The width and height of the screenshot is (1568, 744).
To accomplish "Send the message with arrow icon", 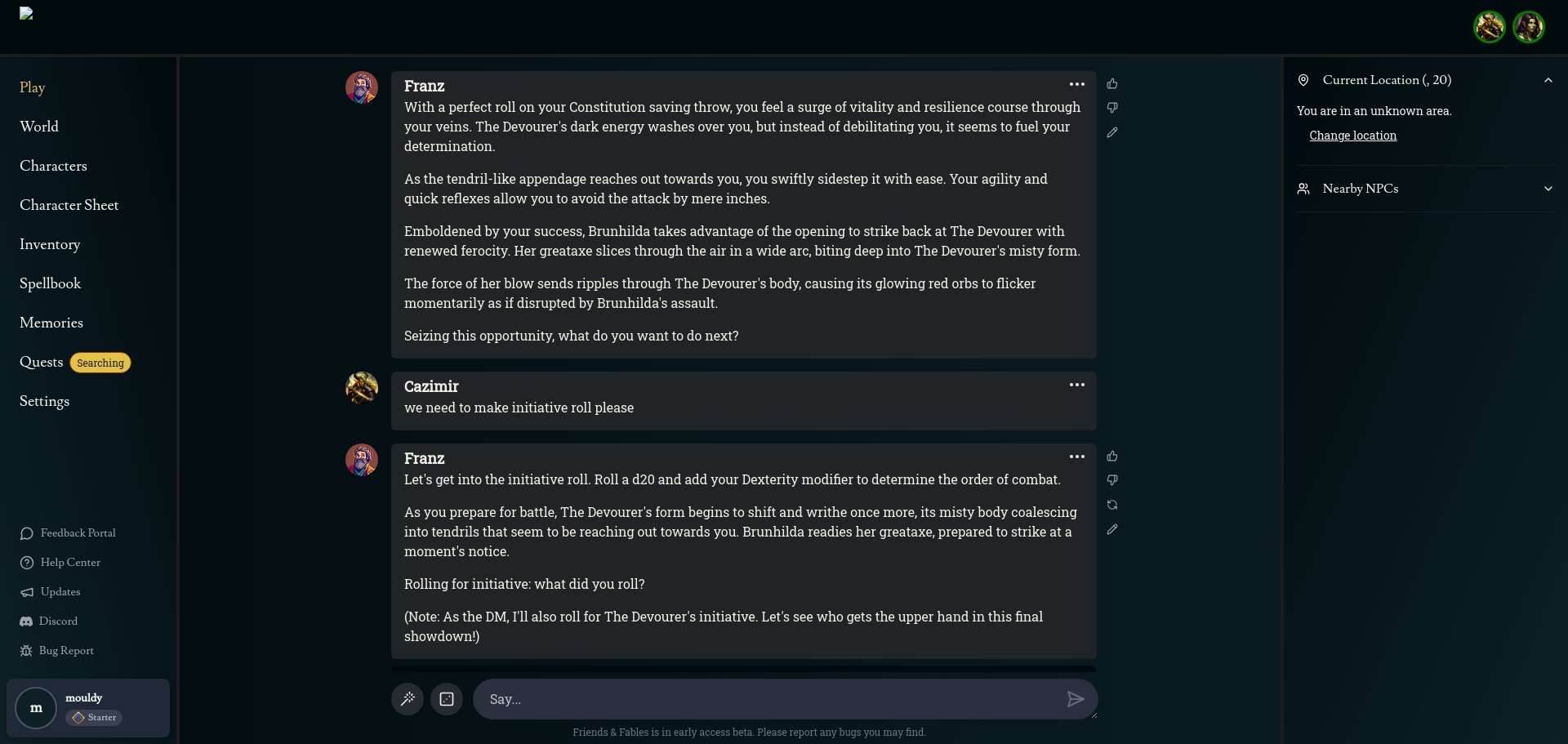I will tap(1075, 699).
